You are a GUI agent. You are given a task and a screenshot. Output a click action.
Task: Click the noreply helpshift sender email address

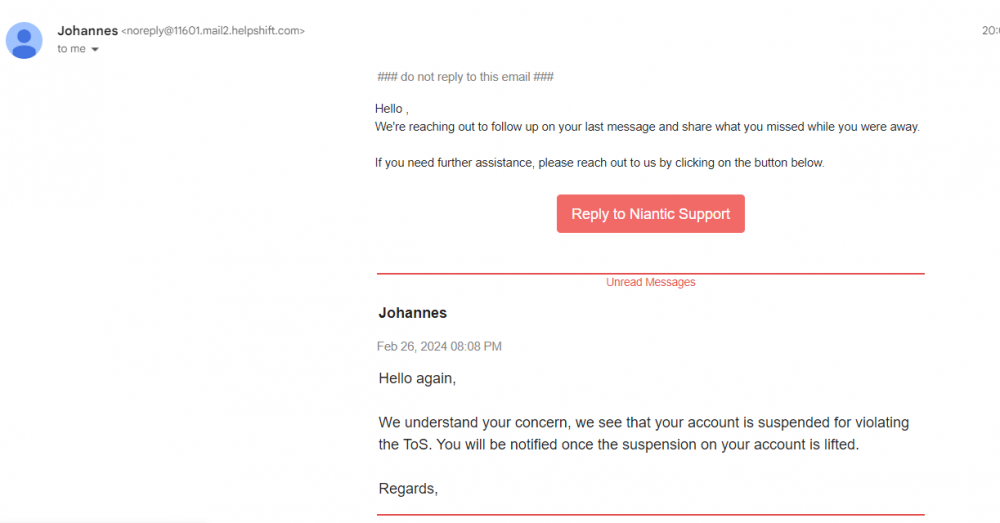click(212, 31)
